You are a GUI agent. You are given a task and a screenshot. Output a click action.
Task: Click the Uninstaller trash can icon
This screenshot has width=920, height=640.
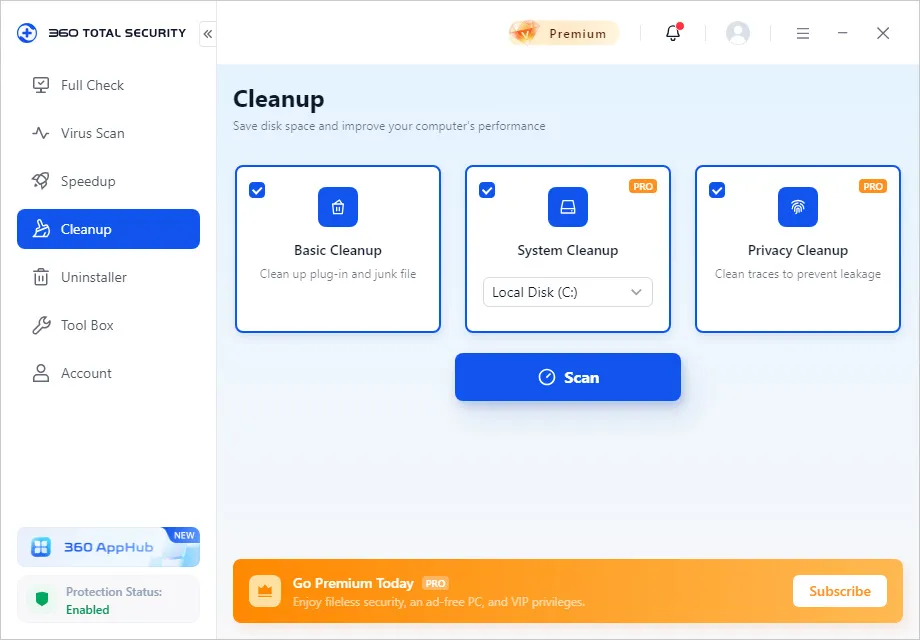tap(40, 277)
